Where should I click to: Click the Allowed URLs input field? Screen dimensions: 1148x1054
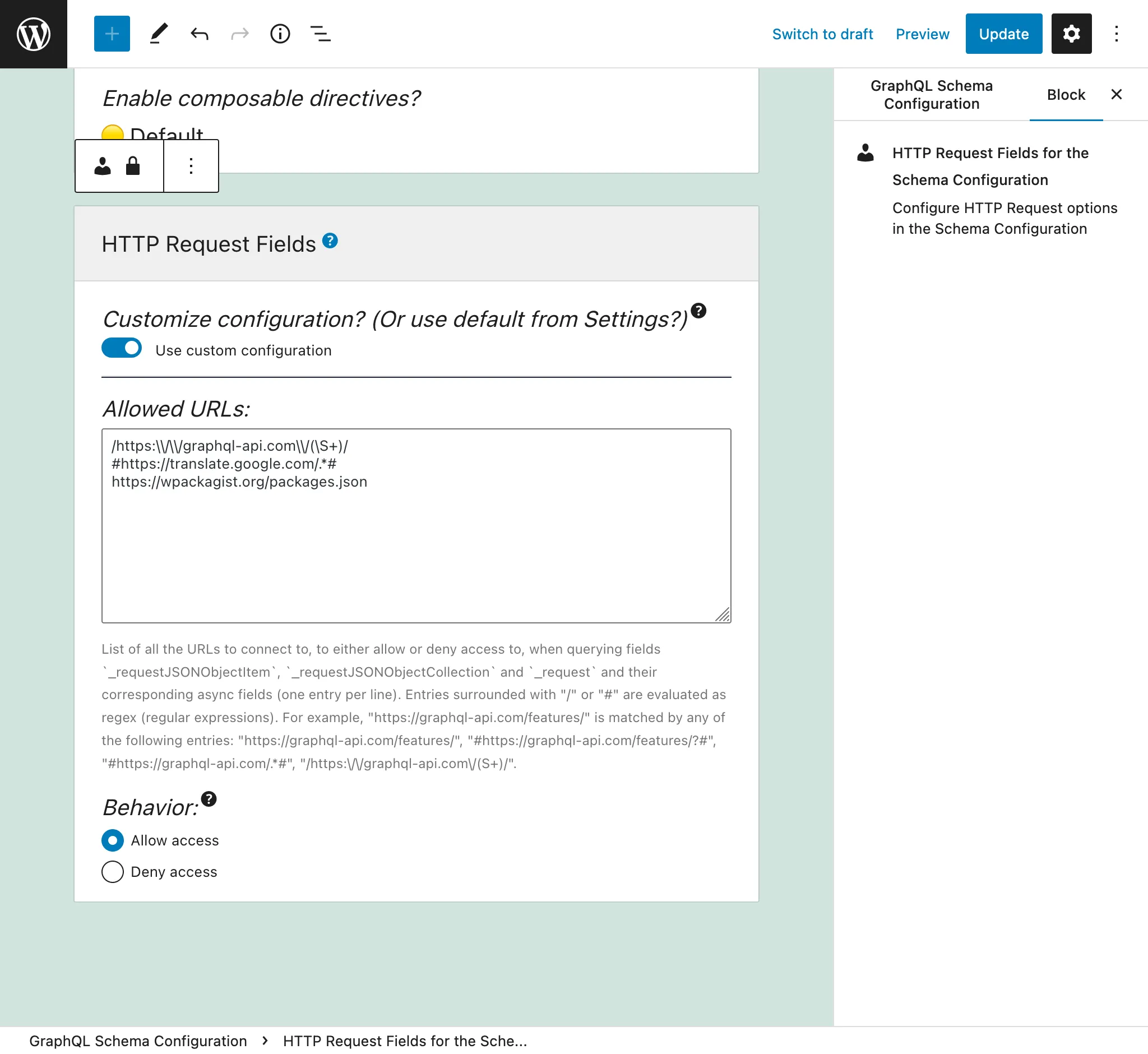tap(416, 524)
